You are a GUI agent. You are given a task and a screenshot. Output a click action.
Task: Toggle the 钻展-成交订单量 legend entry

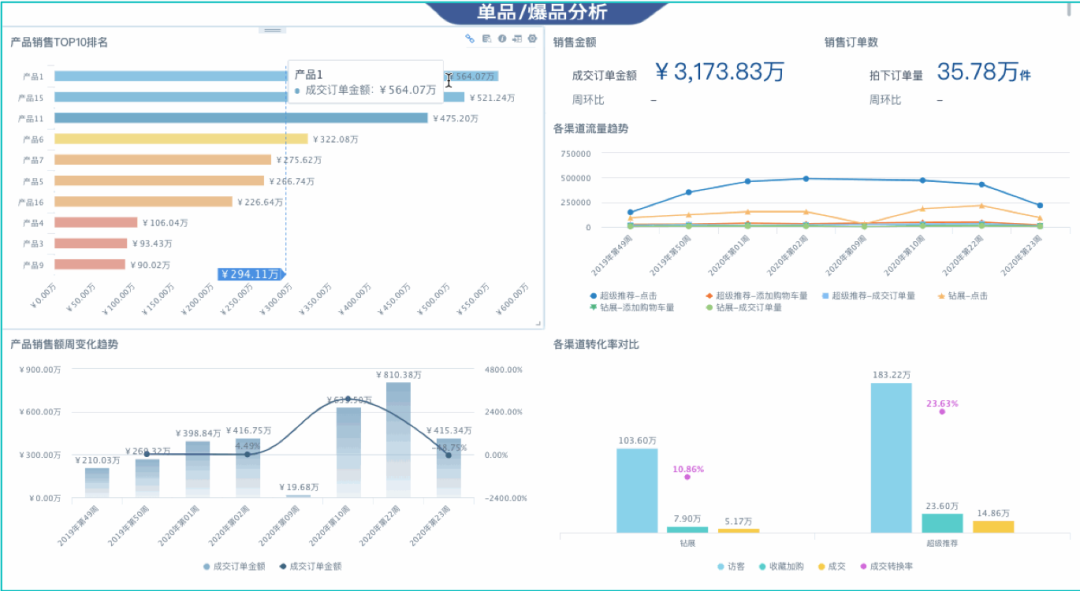point(745,308)
